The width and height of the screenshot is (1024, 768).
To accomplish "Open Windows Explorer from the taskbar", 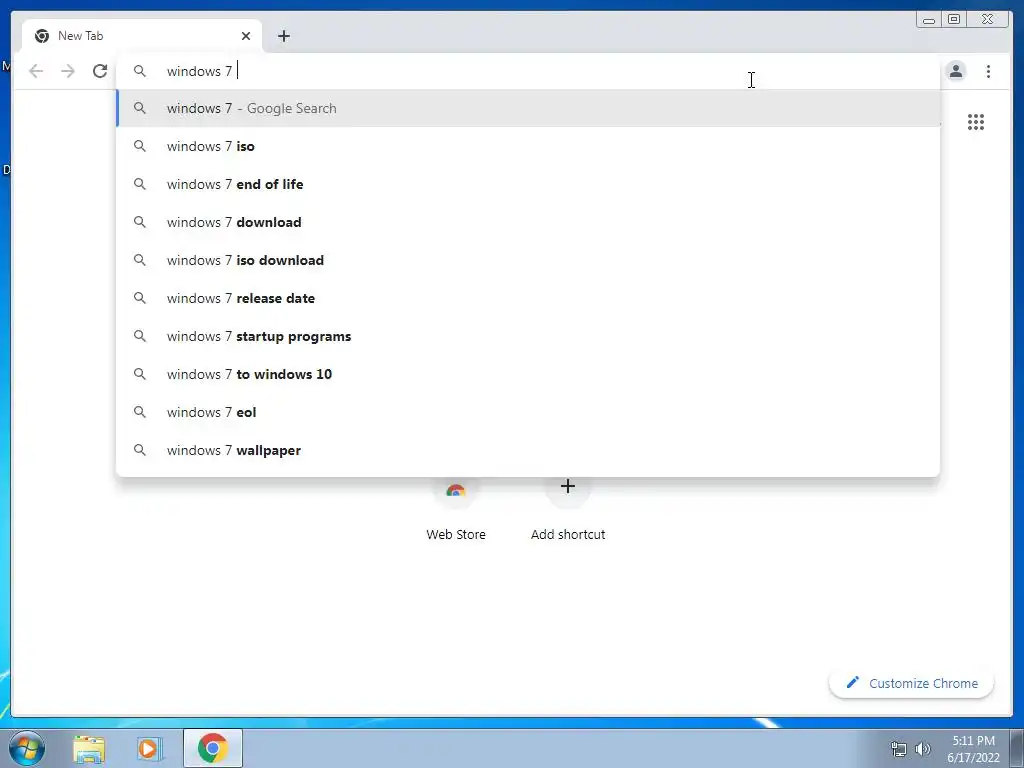I will (89, 748).
